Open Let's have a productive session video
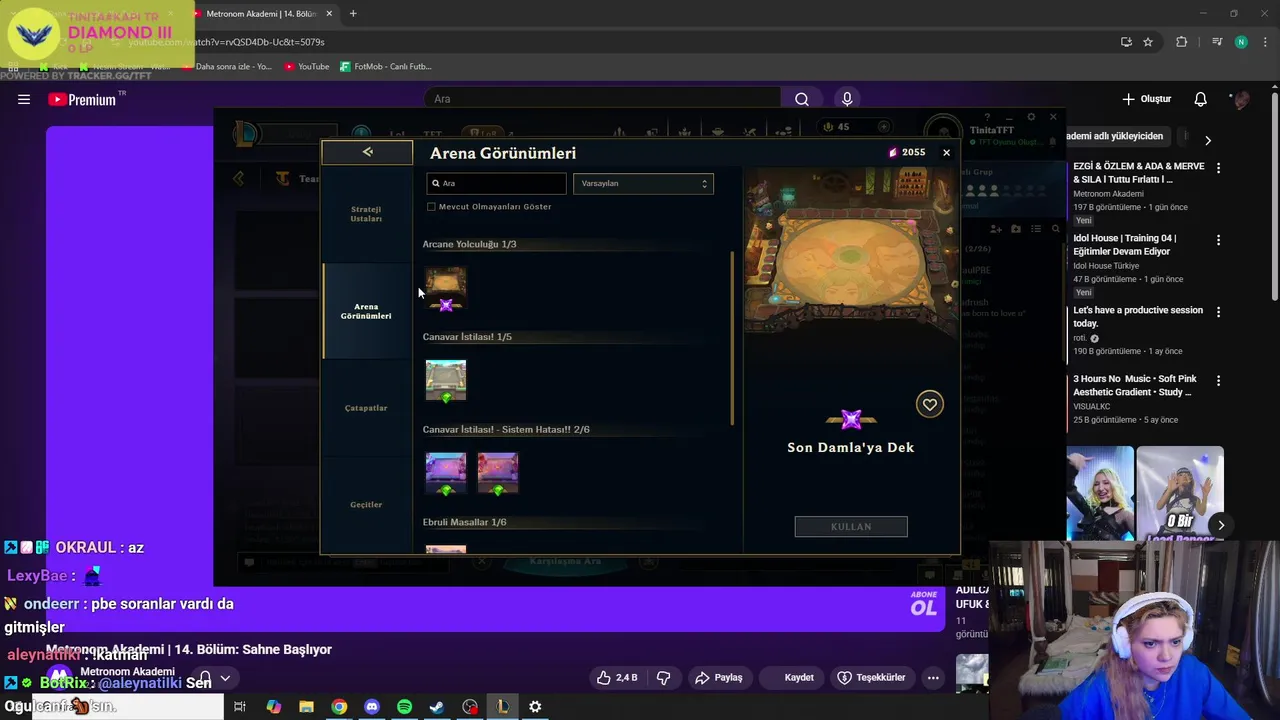 1138,317
